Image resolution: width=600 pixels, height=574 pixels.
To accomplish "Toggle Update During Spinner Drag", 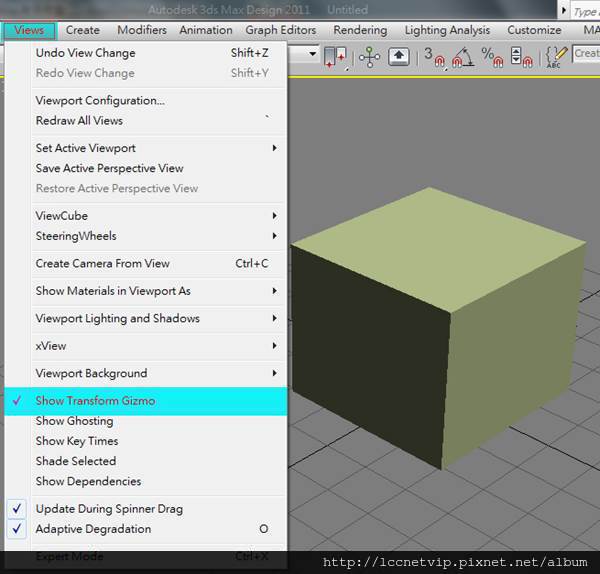I will (109, 509).
